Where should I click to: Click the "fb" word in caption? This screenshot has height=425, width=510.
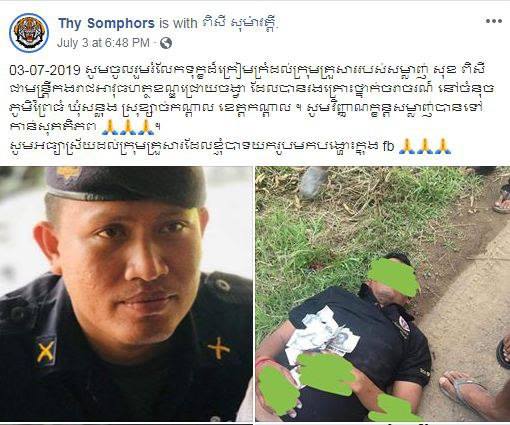tap(388, 146)
